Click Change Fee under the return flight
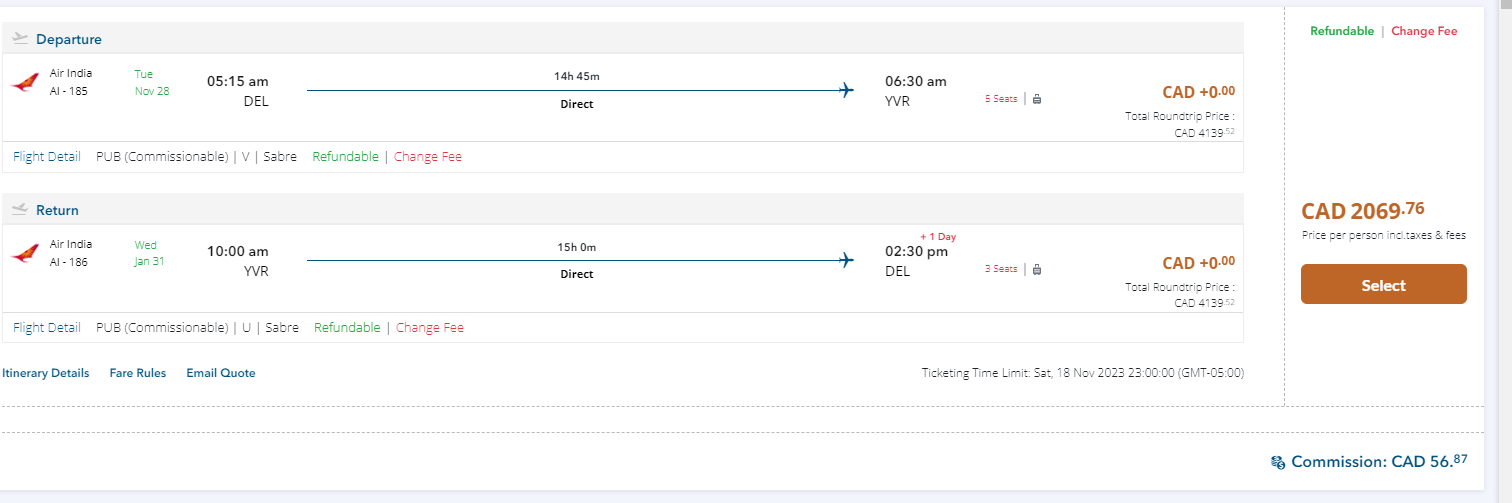Image resolution: width=1512 pixels, height=503 pixels. 430,328
